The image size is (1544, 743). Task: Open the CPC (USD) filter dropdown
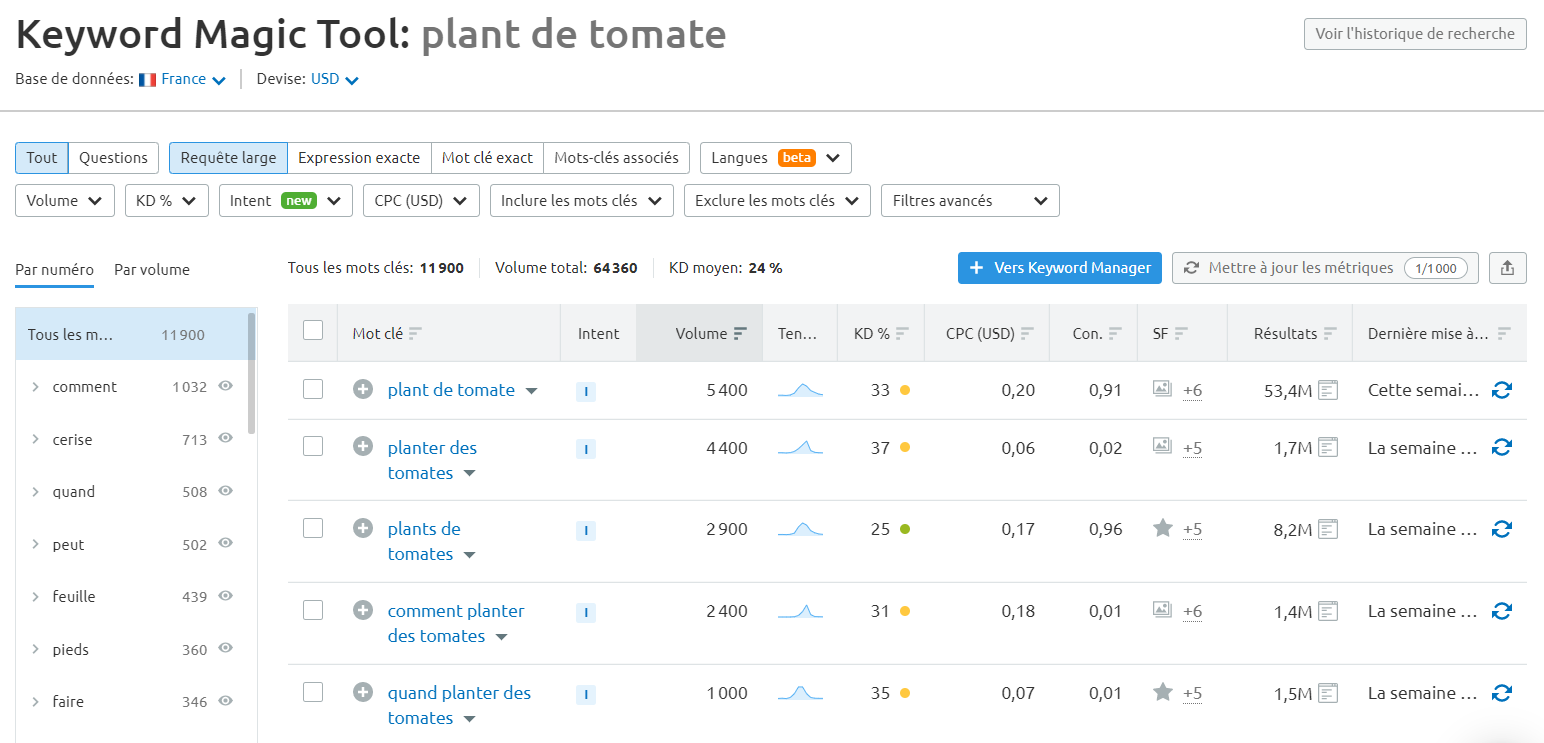click(x=421, y=200)
